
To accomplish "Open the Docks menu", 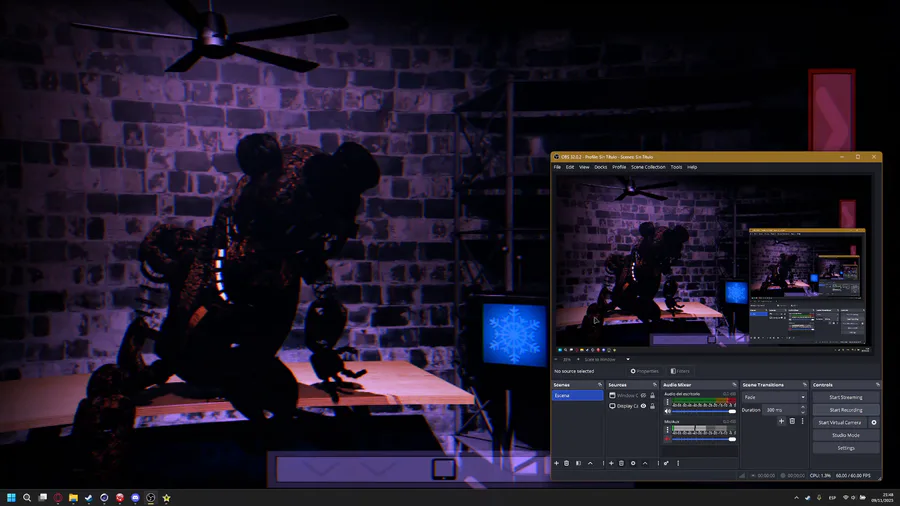I will tap(600, 167).
